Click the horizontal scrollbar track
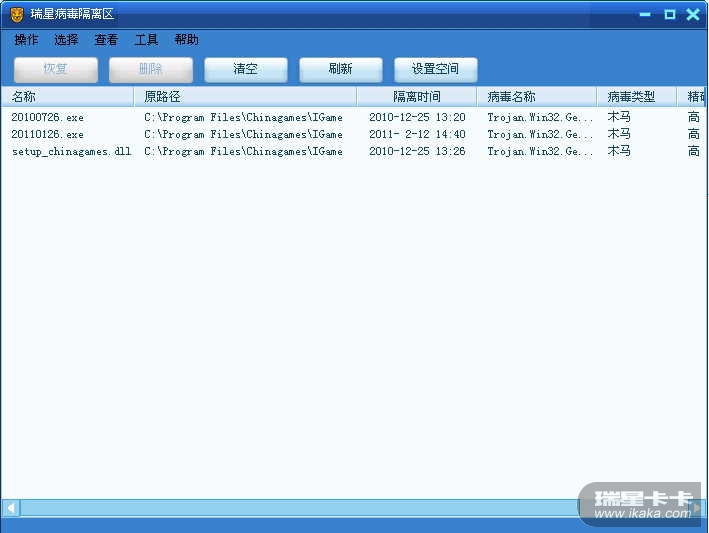This screenshot has height=533, width=709. 298,508
